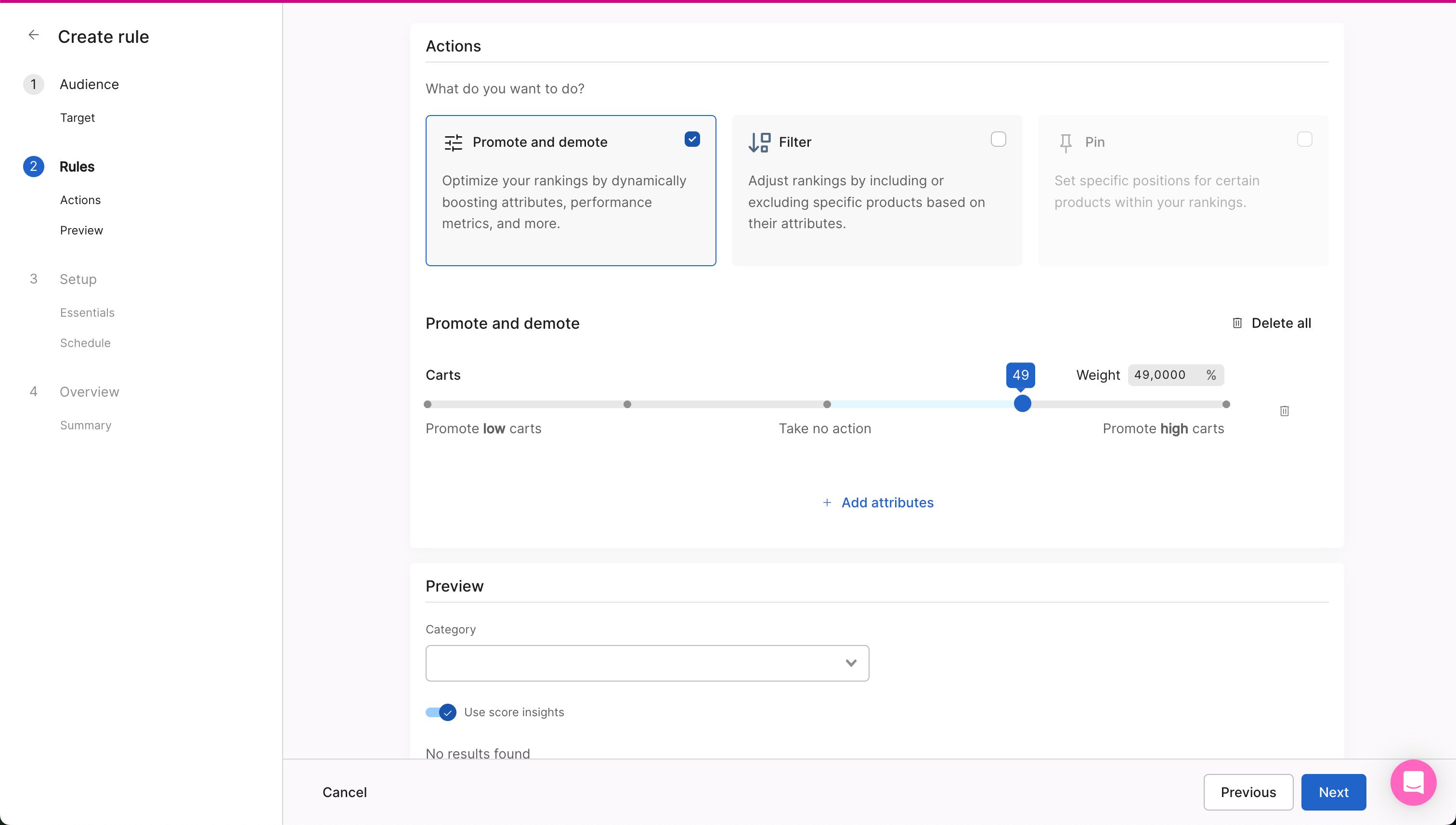Delete the Carts attribute row via its trash icon
This screenshot has height=825, width=1456.
(1284, 411)
